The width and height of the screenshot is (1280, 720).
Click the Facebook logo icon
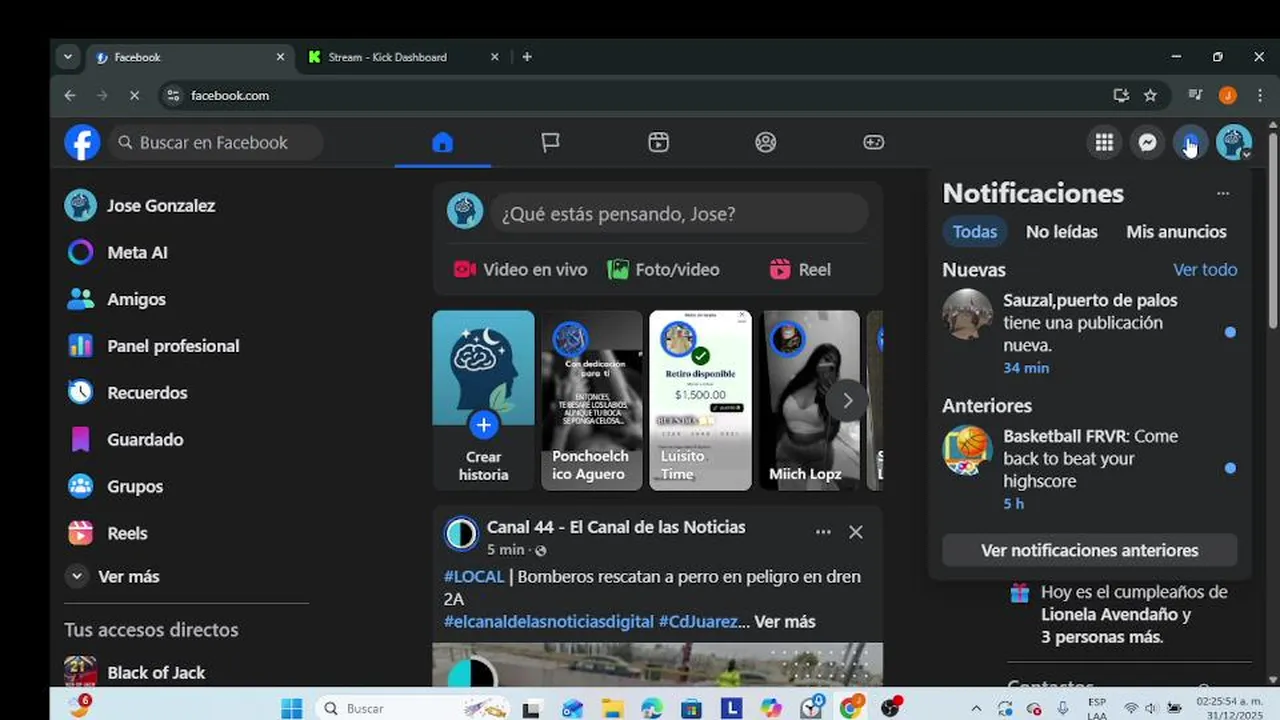(82, 142)
